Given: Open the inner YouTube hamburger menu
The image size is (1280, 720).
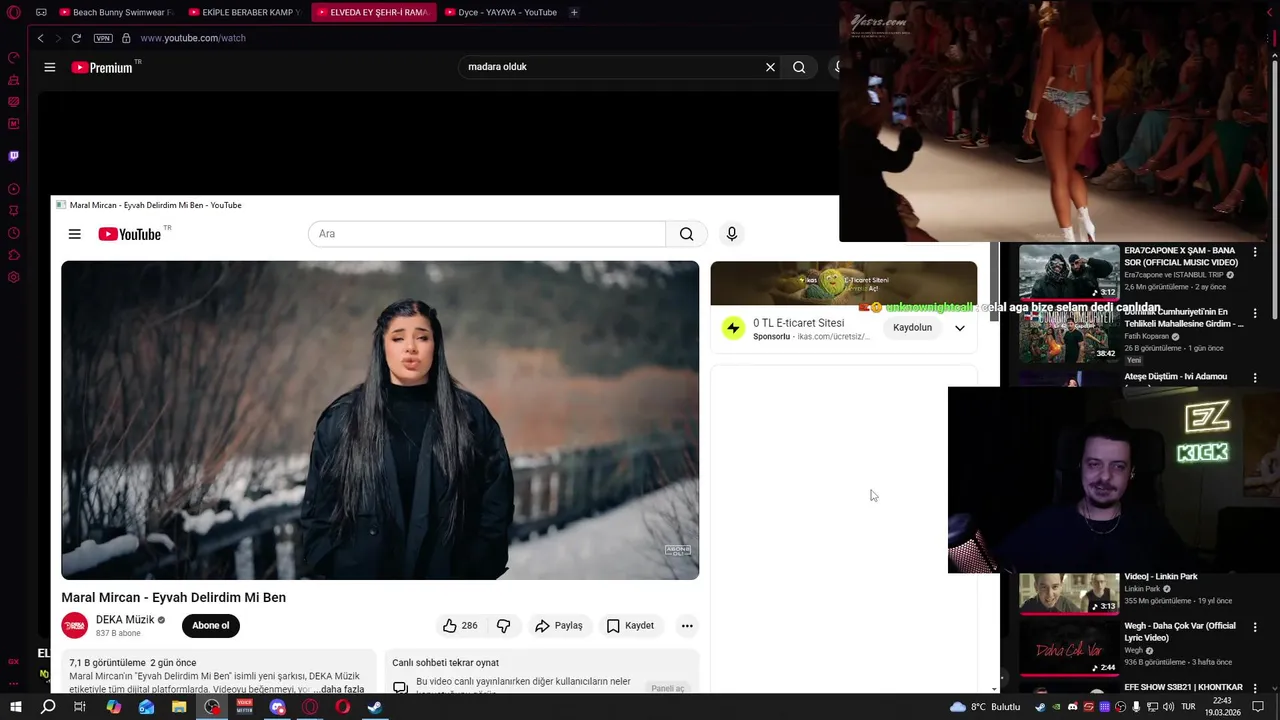Looking at the screenshot, I should coord(74,234).
